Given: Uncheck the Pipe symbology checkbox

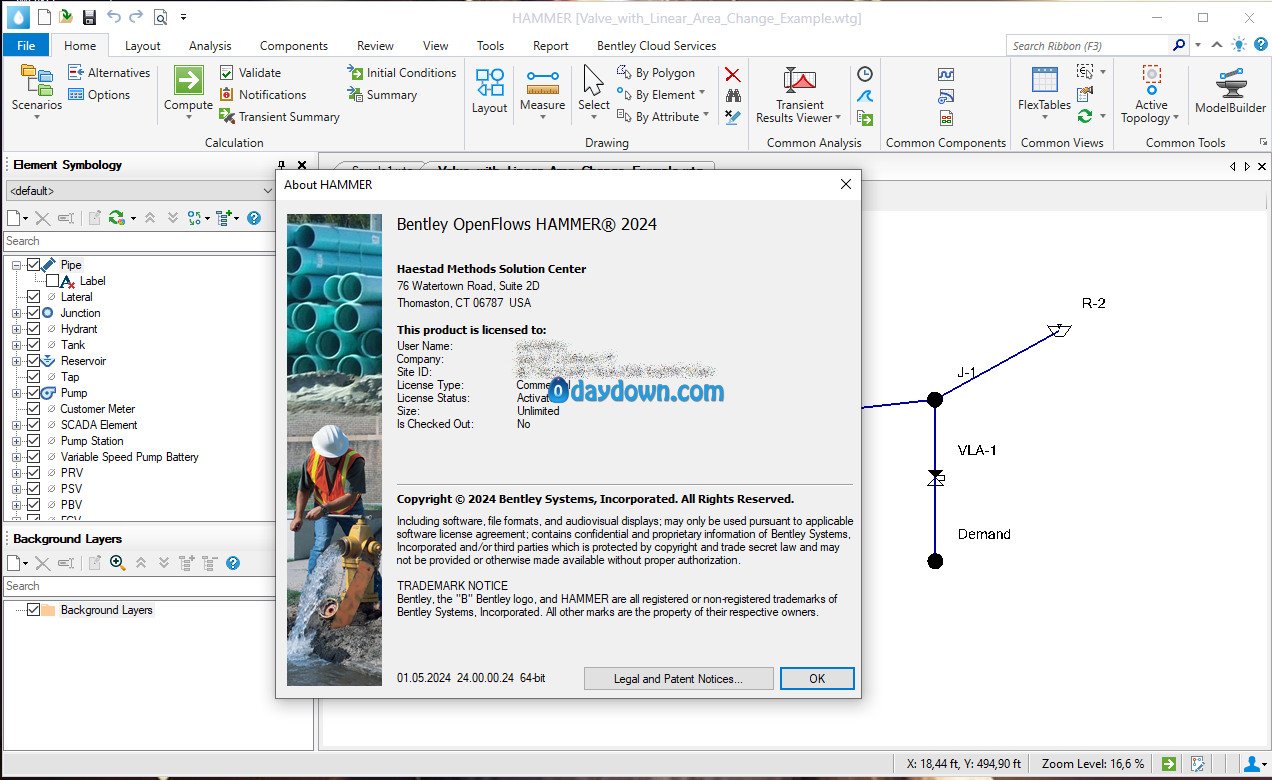Looking at the screenshot, I should pyautogui.click(x=34, y=265).
